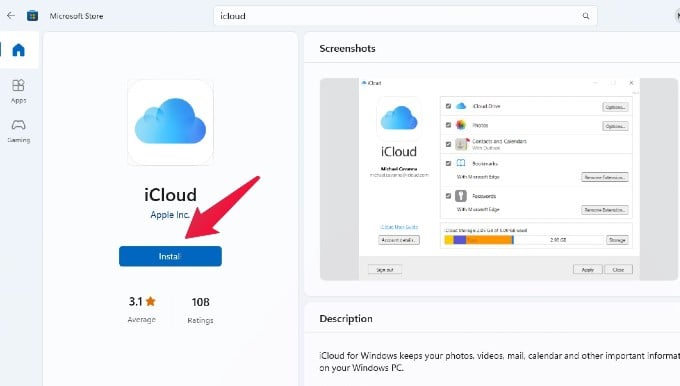
Task: Open the Home section in the sidebar
Action: coord(18,50)
